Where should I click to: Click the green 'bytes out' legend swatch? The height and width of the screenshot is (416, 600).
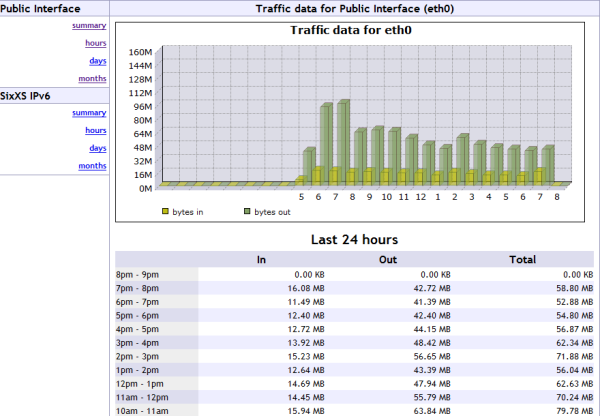click(x=246, y=212)
